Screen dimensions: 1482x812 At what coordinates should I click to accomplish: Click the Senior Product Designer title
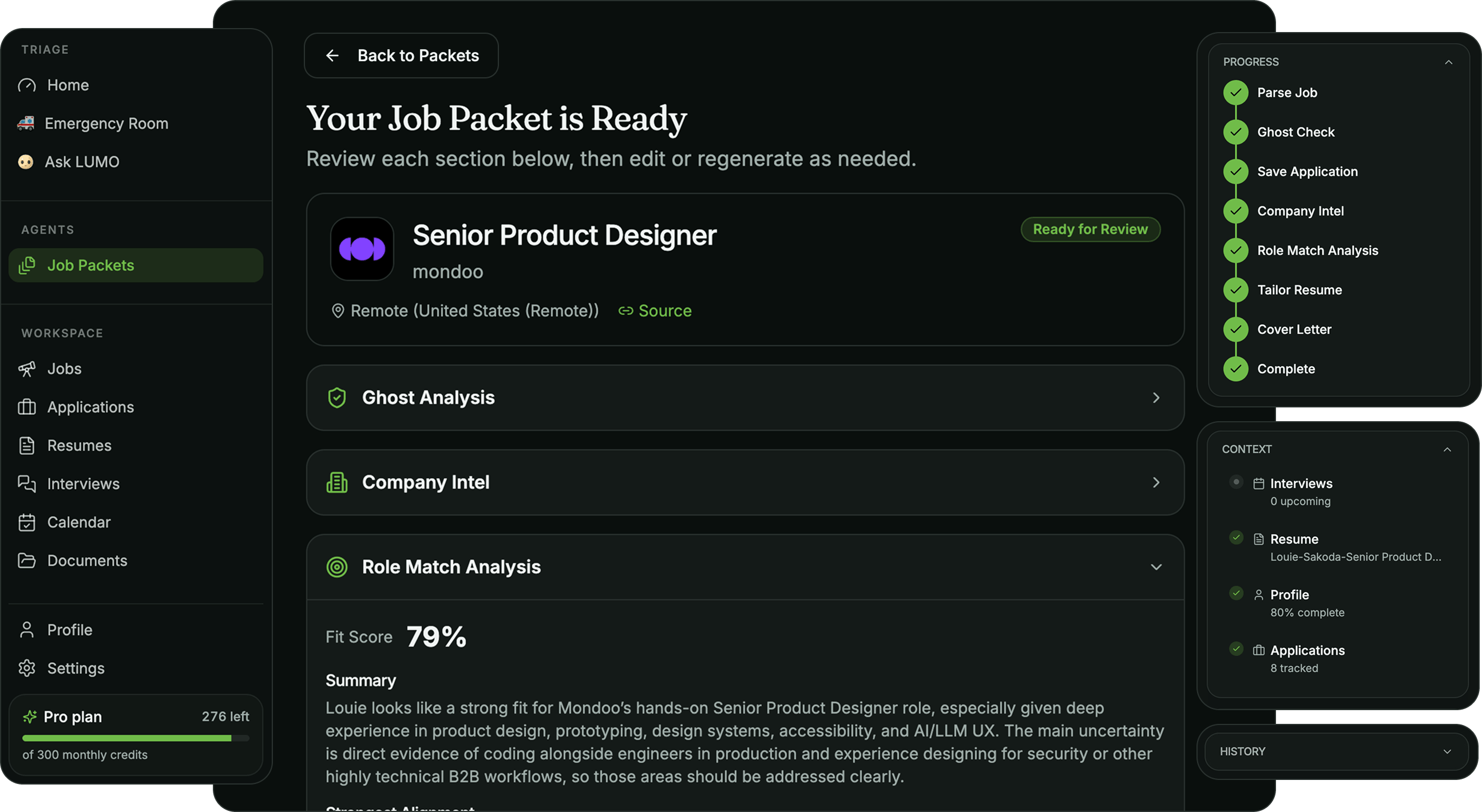coord(564,235)
